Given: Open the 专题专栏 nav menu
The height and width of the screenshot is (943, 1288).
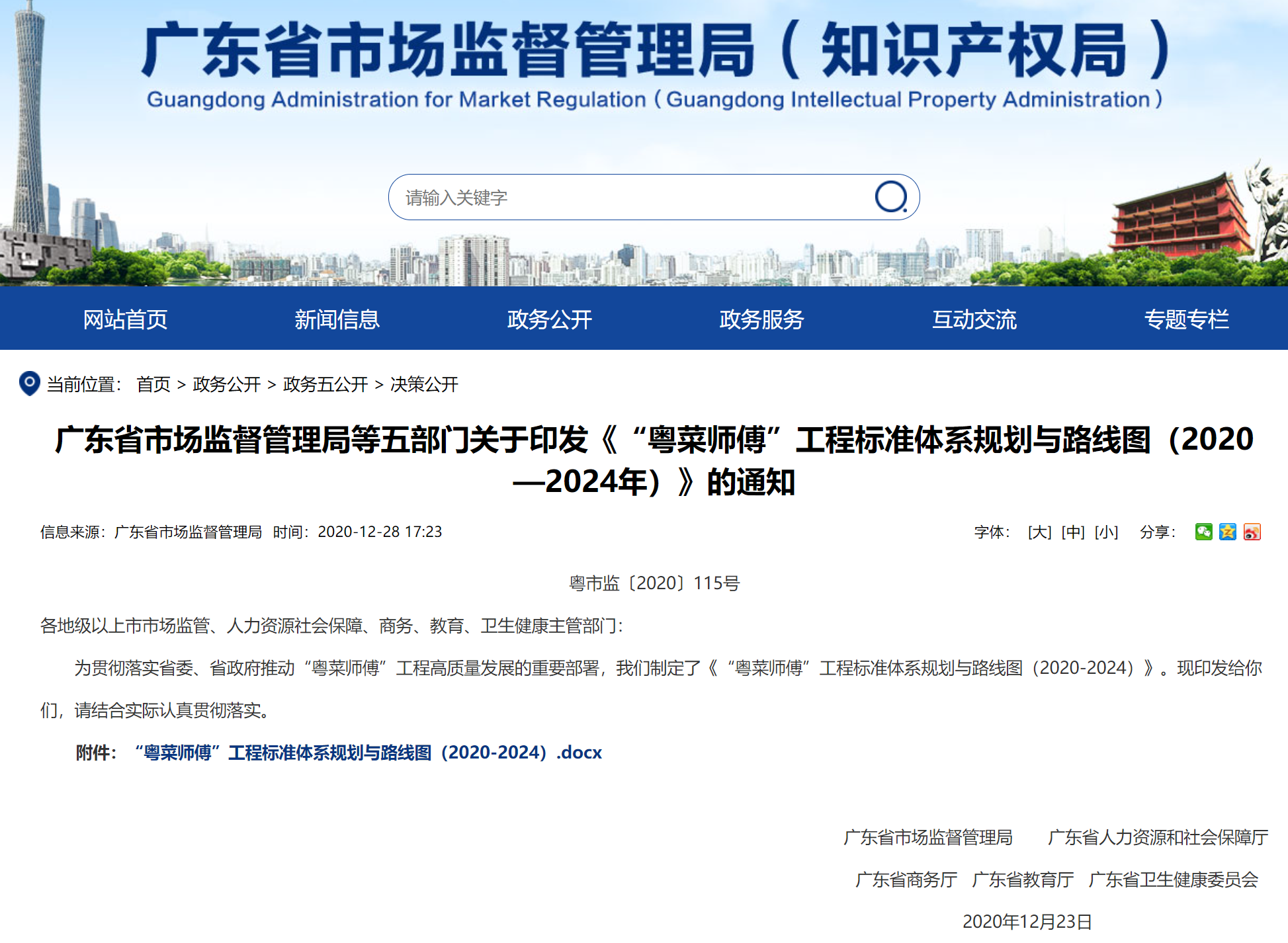Looking at the screenshot, I should 1186,319.
